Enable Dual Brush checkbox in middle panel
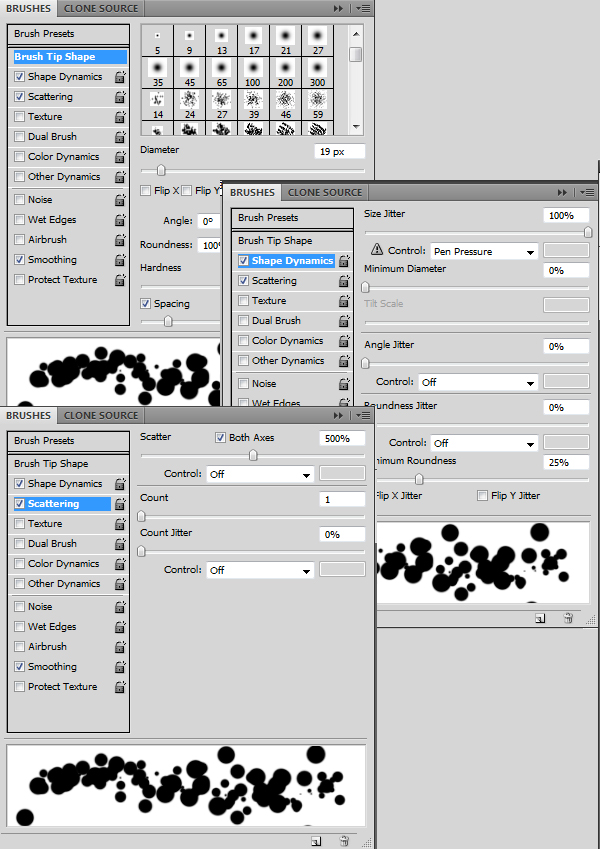Screen dimensions: 600x849 coord(244,321)
